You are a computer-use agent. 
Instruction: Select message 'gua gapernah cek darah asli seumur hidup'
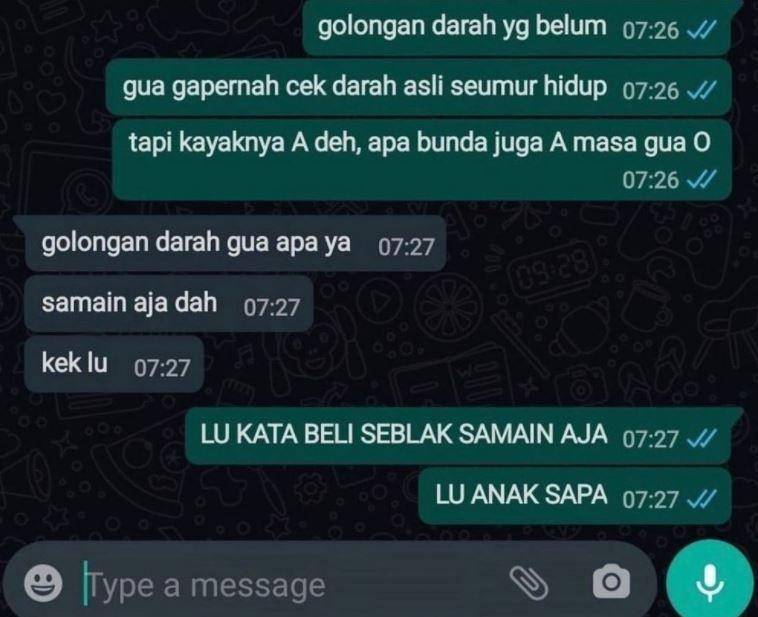click(418, 88)
